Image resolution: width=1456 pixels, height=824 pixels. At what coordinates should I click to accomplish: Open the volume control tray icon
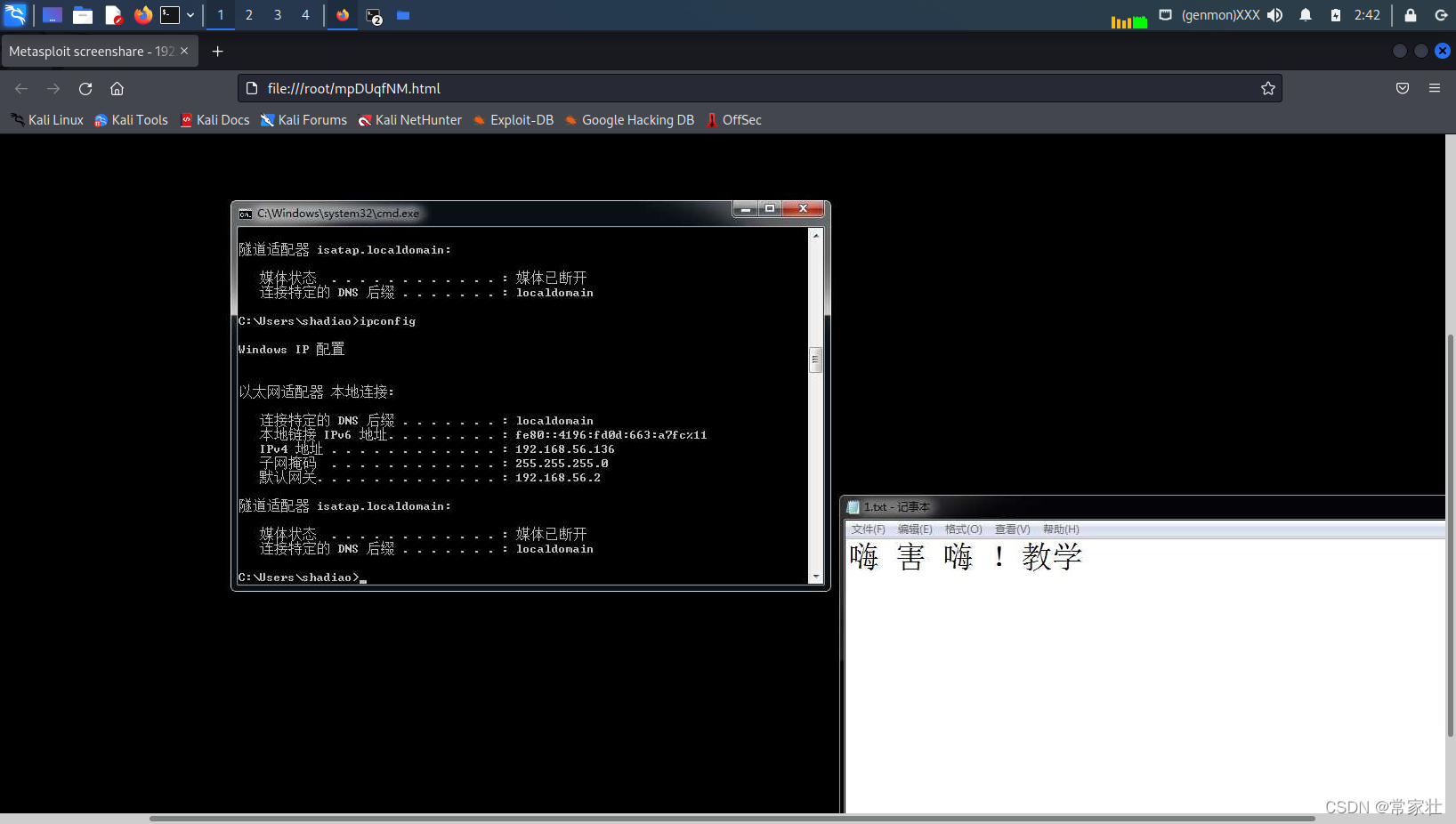coord(1275,15)
